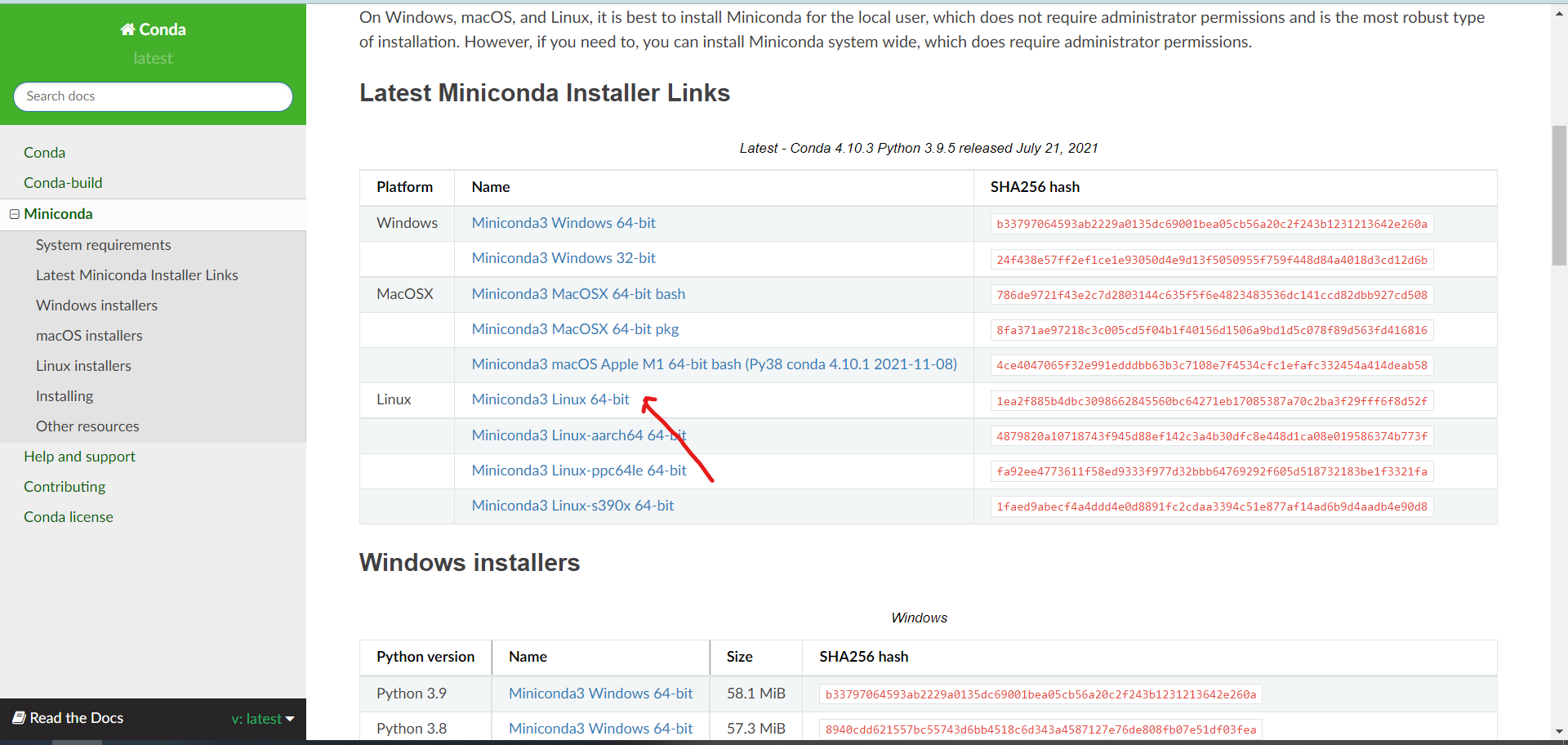Jump to Linux installers in sidebar
Image resolution: width=1568 pixels, height=745 pixels.
tap(83, 366)
